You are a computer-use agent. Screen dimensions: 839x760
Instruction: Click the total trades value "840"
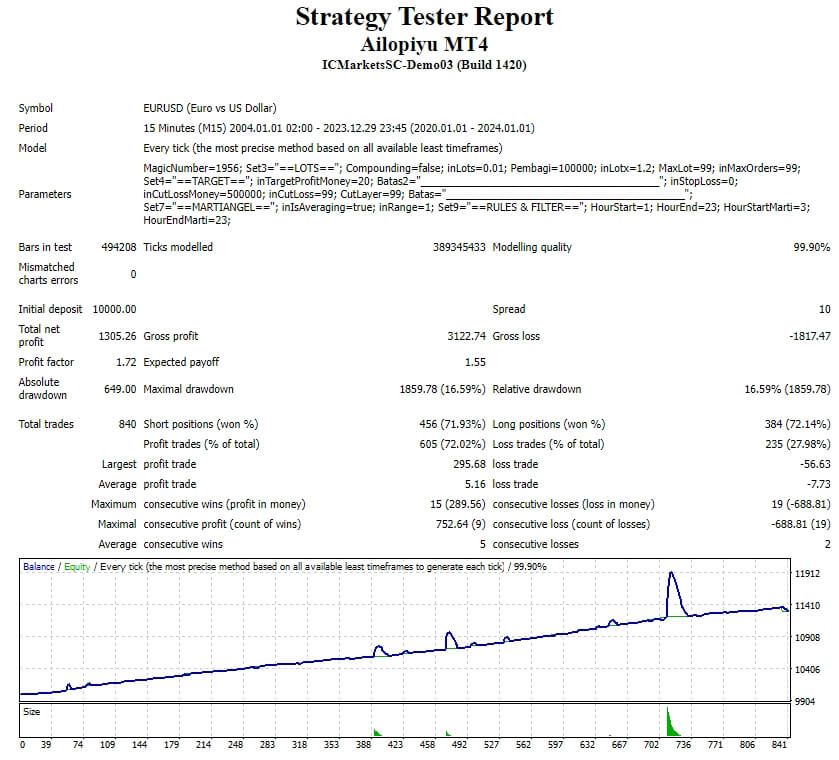pos(127,424)
